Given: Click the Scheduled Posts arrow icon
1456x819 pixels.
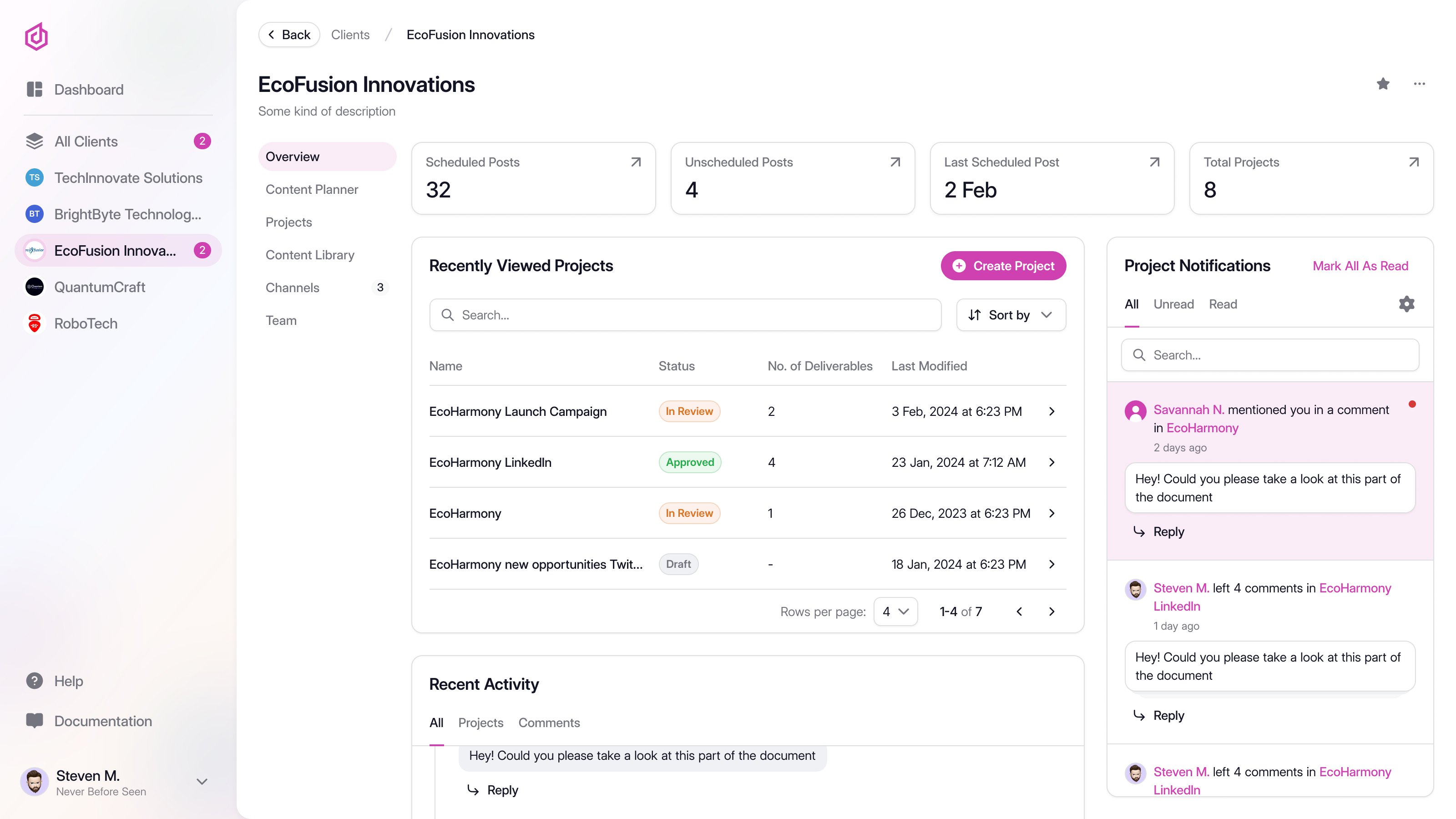Looking at the screenshot, I should click(x=636, y=162).
